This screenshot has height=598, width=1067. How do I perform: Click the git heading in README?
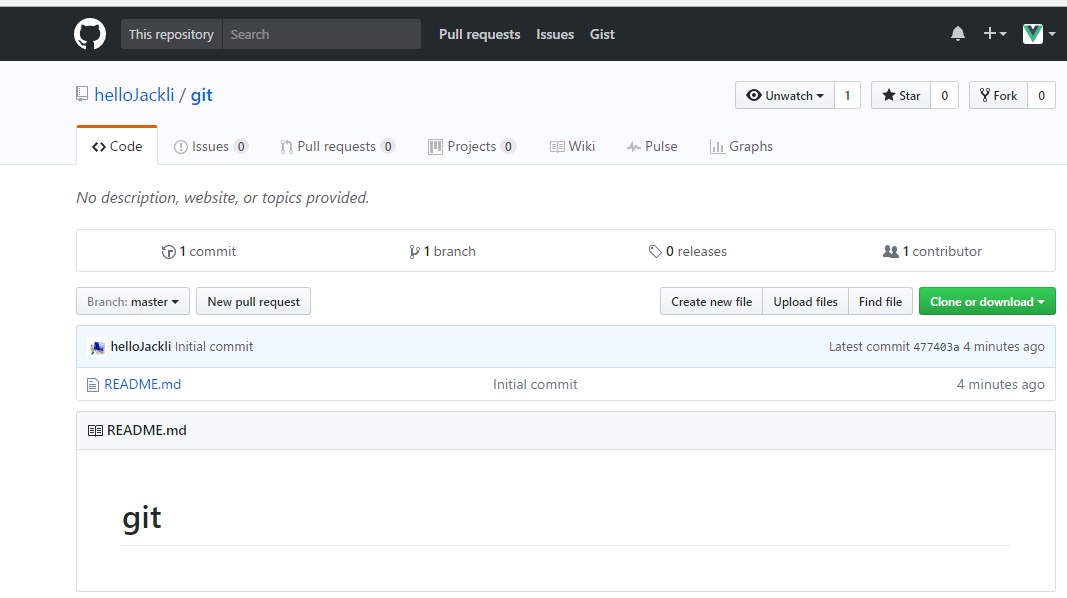pyautogui.click(x=142, y=518)
